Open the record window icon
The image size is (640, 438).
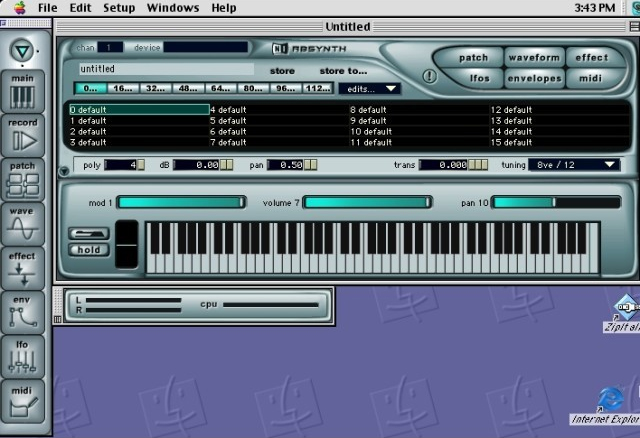click(x=22, y=136)
